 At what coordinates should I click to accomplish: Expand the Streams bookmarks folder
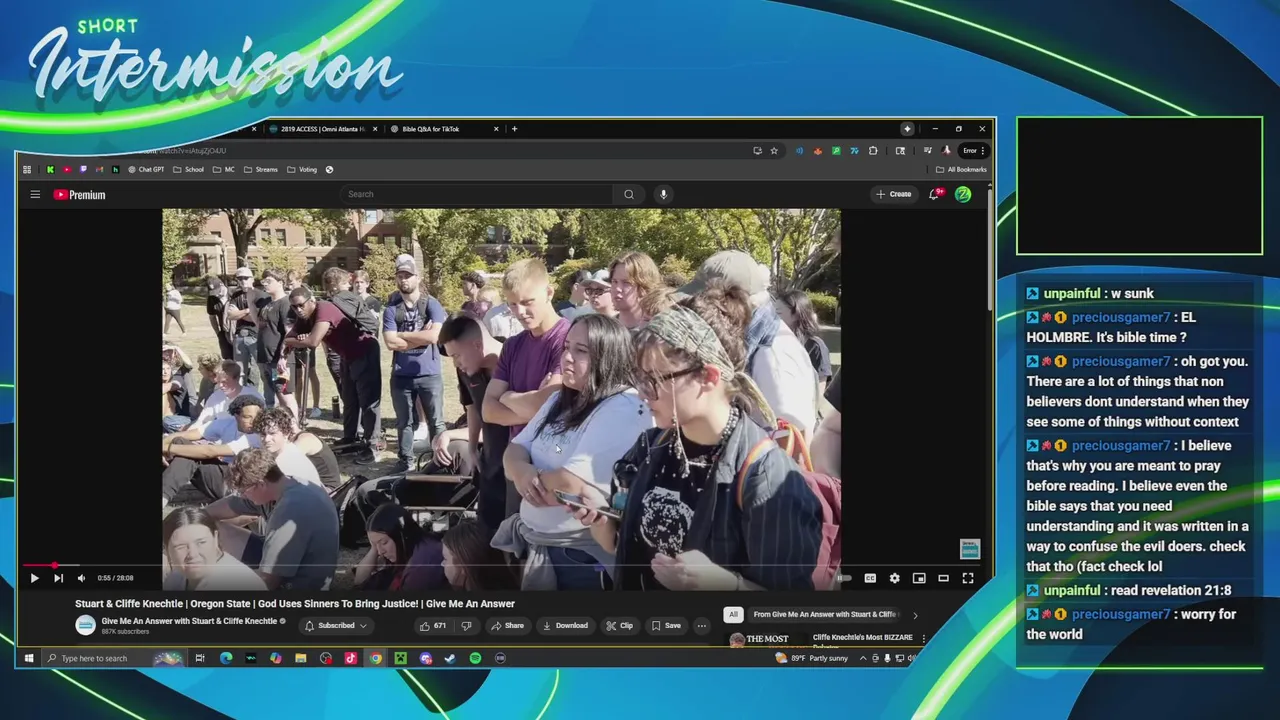point(261,170)
